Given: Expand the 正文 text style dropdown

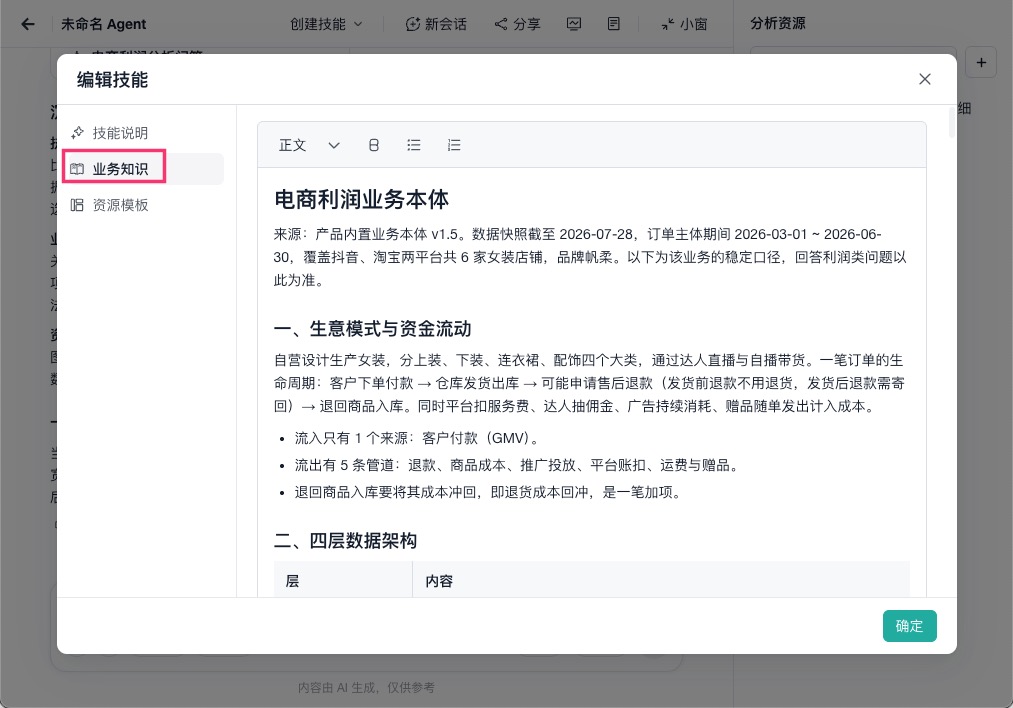Looking at the screenshot, I should click(x=309, y=145).
